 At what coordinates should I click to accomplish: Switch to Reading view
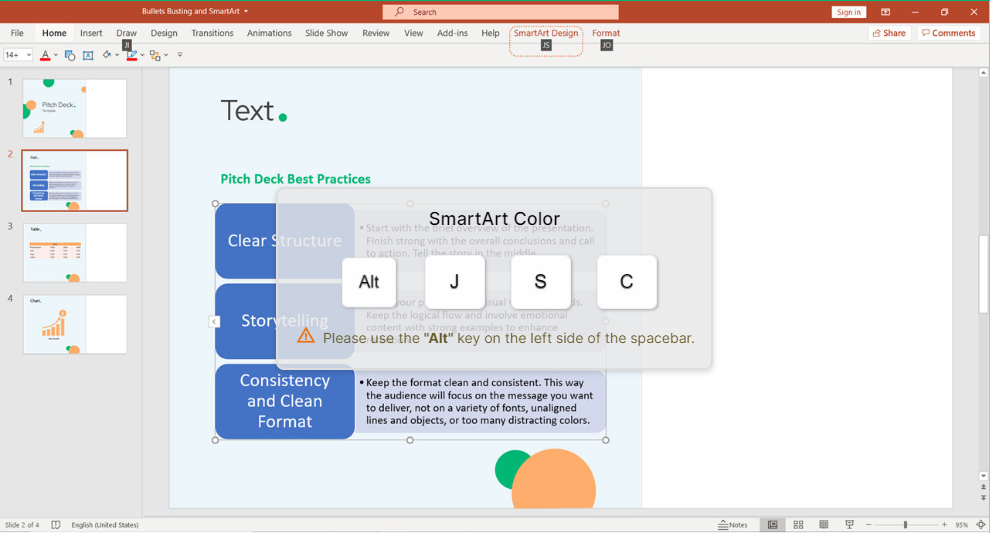coord(823,525)
